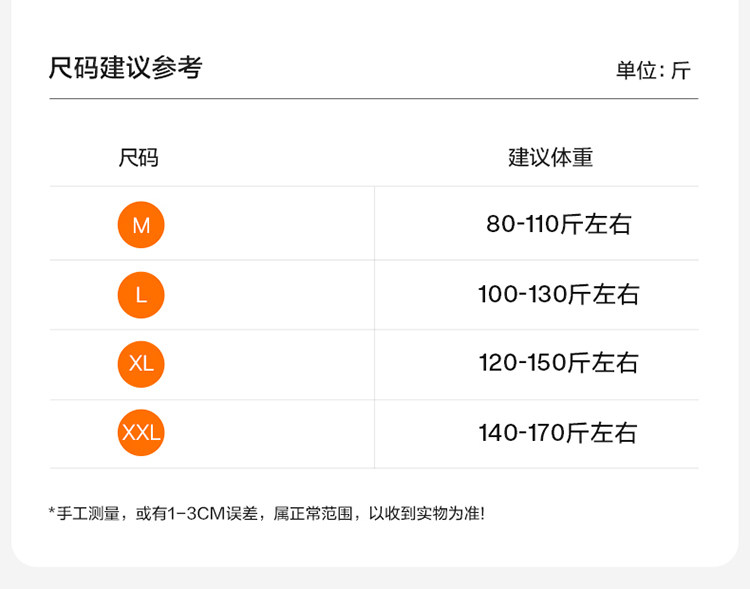Click the 120-150斤左右 weight cell

pos(559,363)
